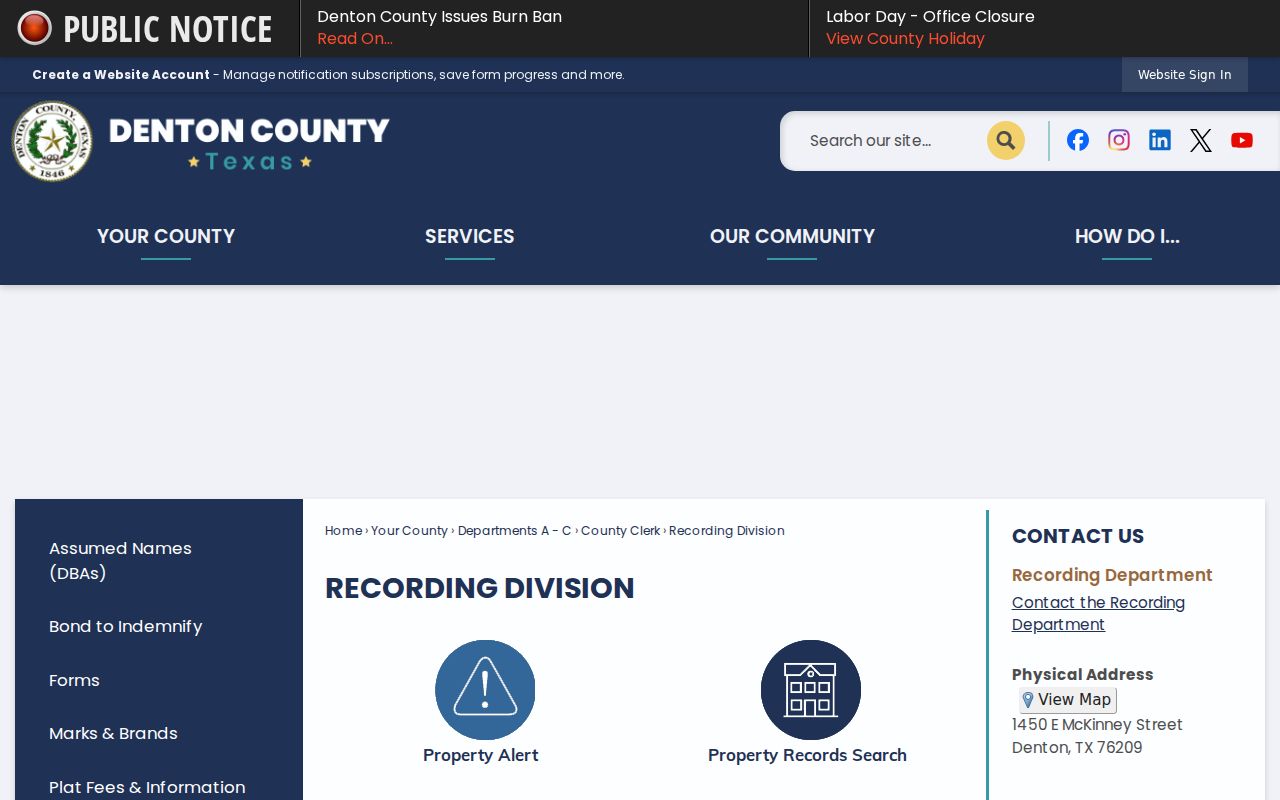Open the LinkedIn icon link

point(1160,140)
